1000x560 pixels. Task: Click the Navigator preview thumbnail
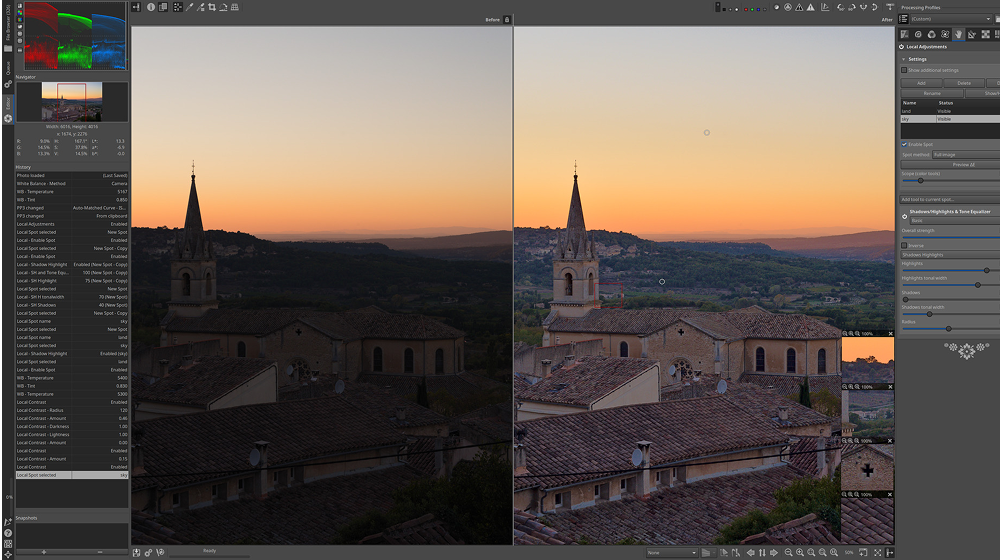click(x=71, y=101)
